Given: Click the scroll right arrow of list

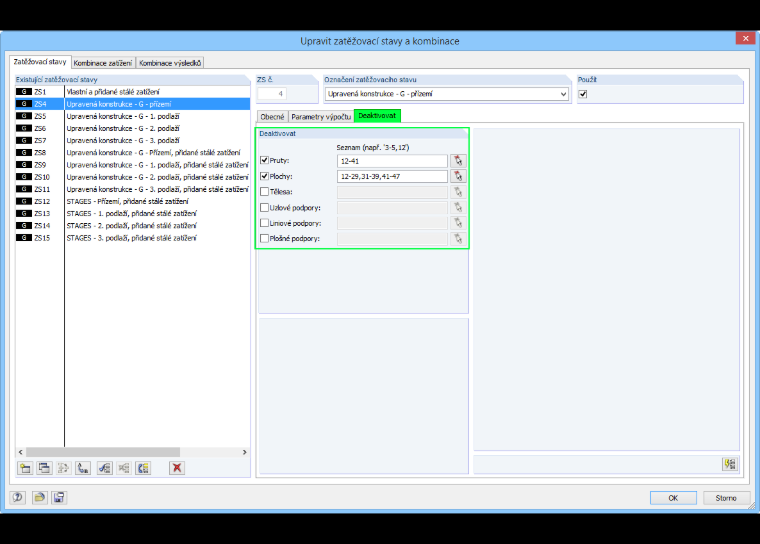Looking at the screenshot, I should pos(245,452).
